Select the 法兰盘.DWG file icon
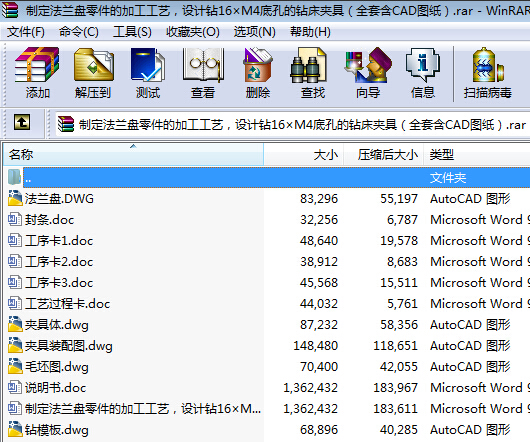 coord(15,198)
